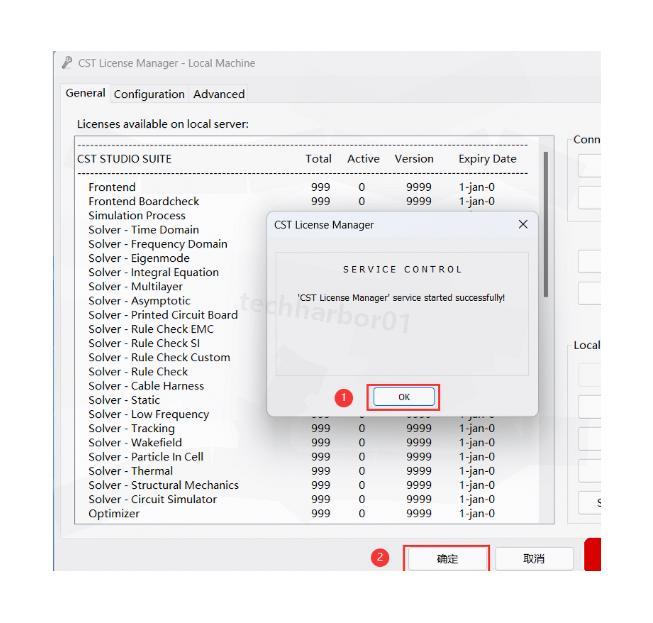Screen dimensions: 653x623
Task: Click the 确定 confirm button
Action: (x=446, y=560)
